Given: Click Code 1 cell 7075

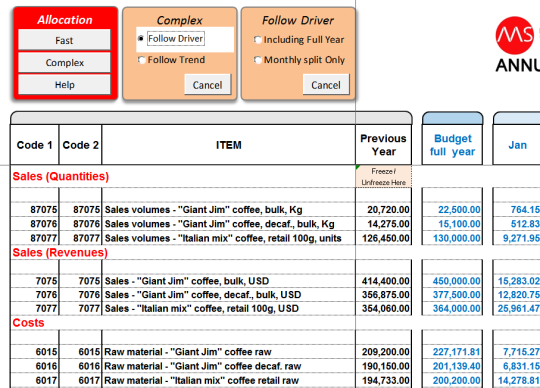Looking at the screenshot, I should [34, 281].
